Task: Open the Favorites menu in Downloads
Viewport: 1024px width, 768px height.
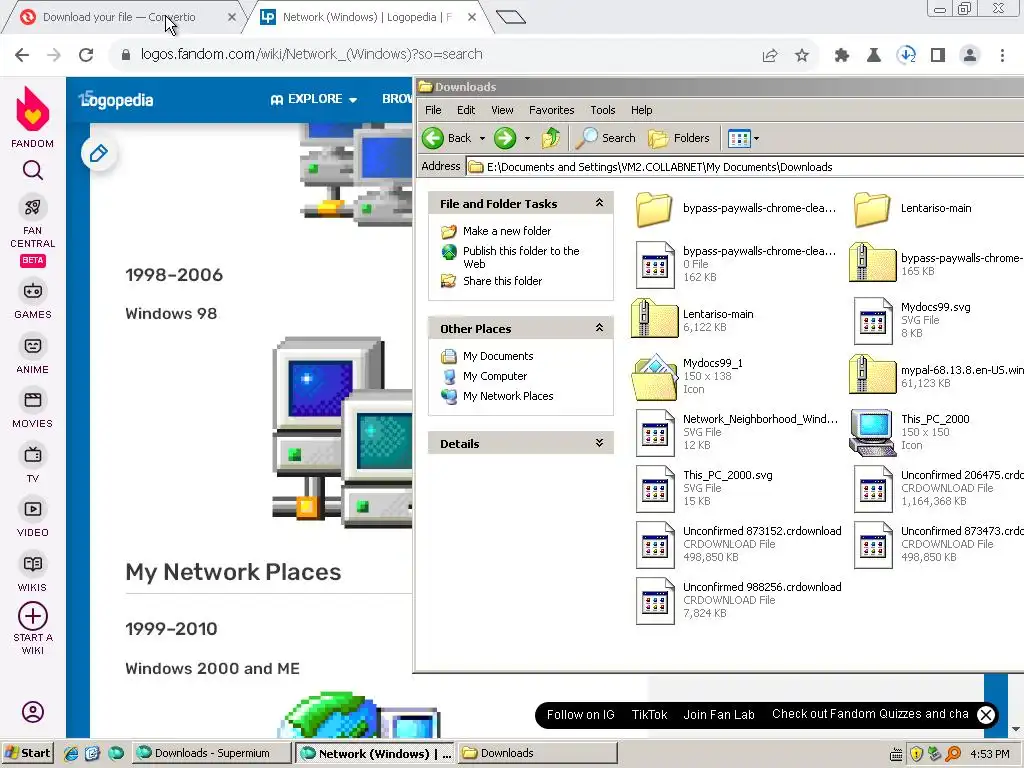Action: tap(551, 110)
